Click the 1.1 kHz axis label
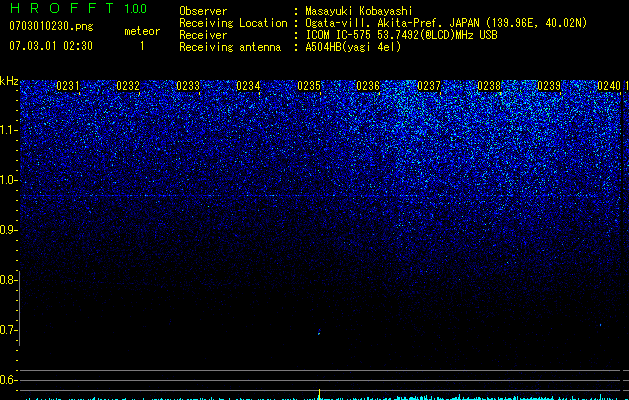The height and width of the screenshot is (400, 629). (x=9, y=130)
